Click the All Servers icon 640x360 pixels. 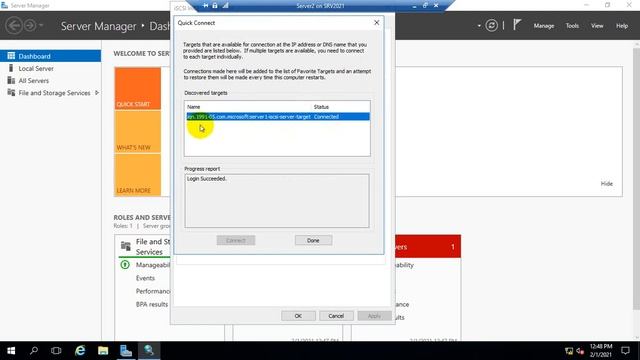pyautogui.click(x=11, y=80)
